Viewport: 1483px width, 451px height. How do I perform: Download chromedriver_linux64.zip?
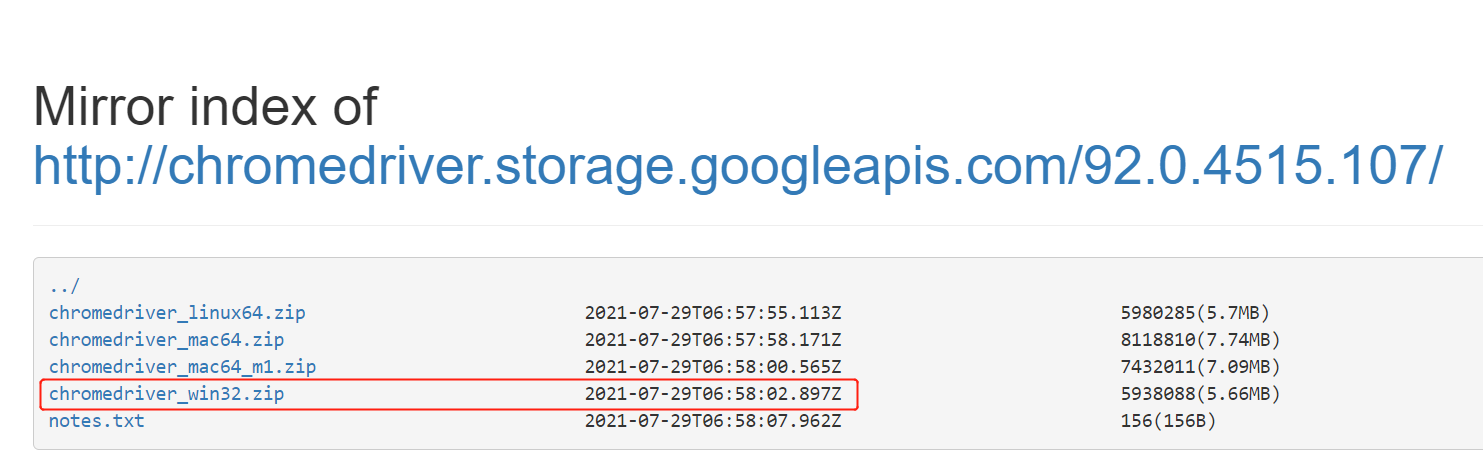tap(177, 313)
